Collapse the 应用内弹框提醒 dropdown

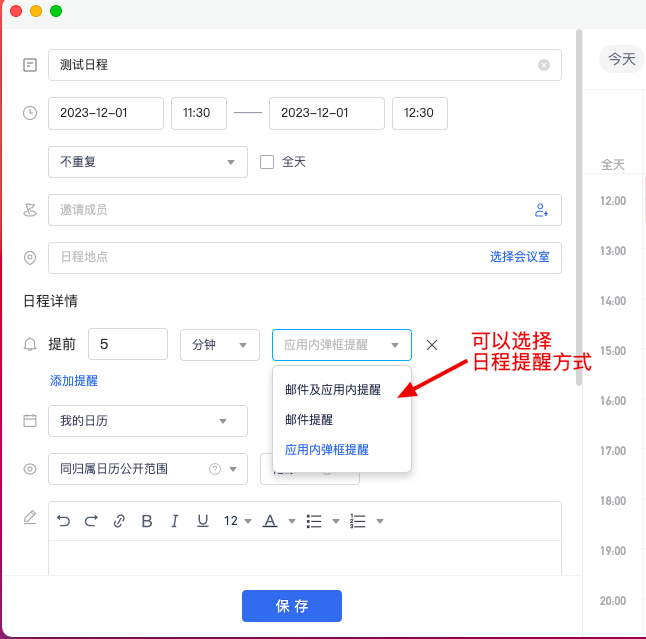342,345
